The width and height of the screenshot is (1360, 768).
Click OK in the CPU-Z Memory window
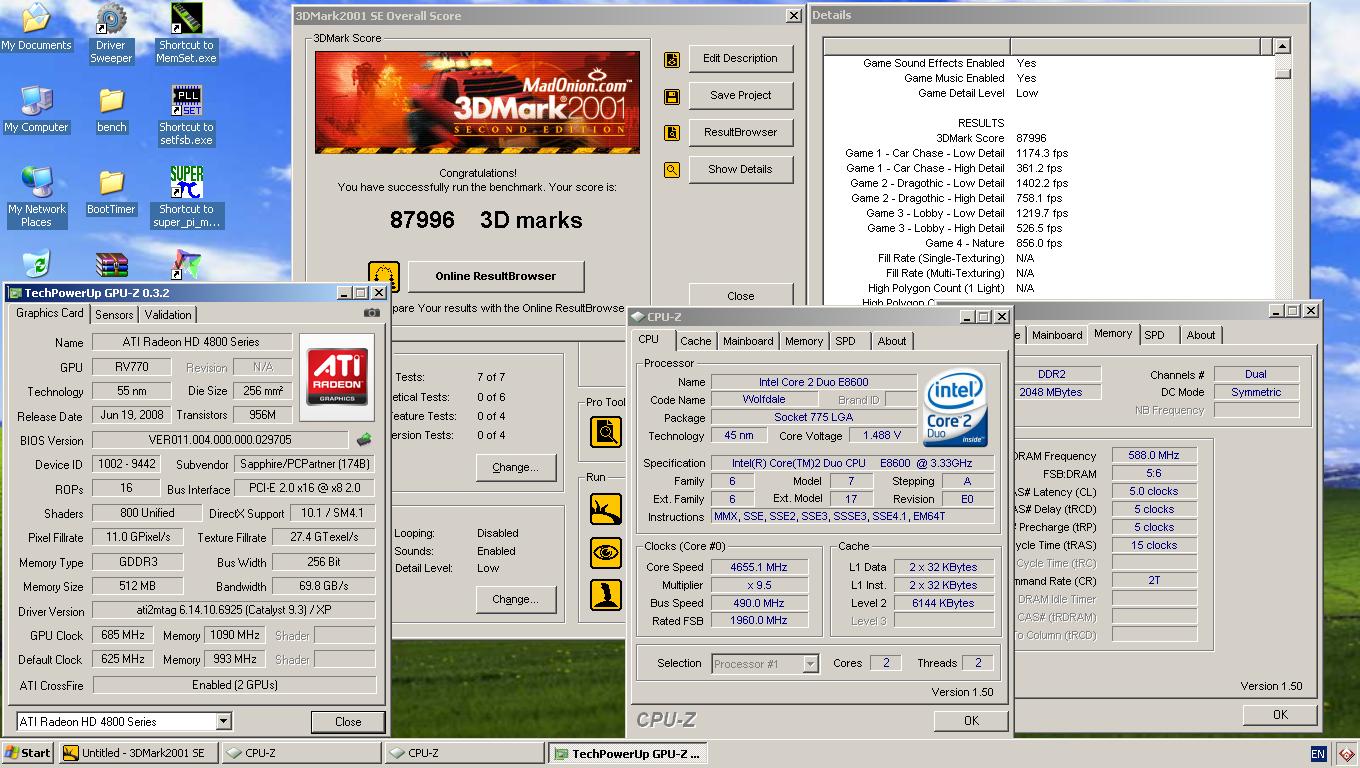[1280, 715]
